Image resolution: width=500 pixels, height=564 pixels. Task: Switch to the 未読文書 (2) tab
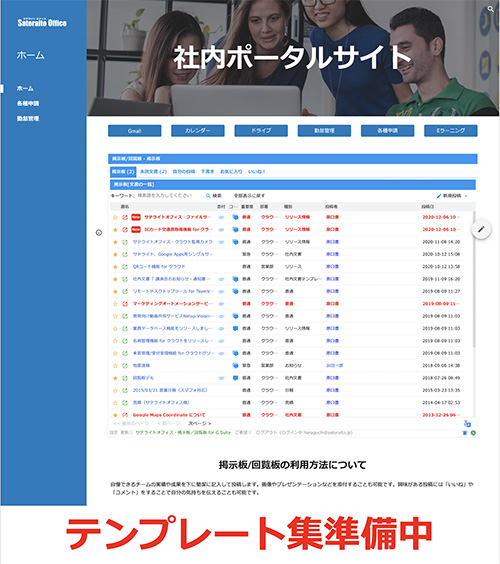click(x=154, y=172)
